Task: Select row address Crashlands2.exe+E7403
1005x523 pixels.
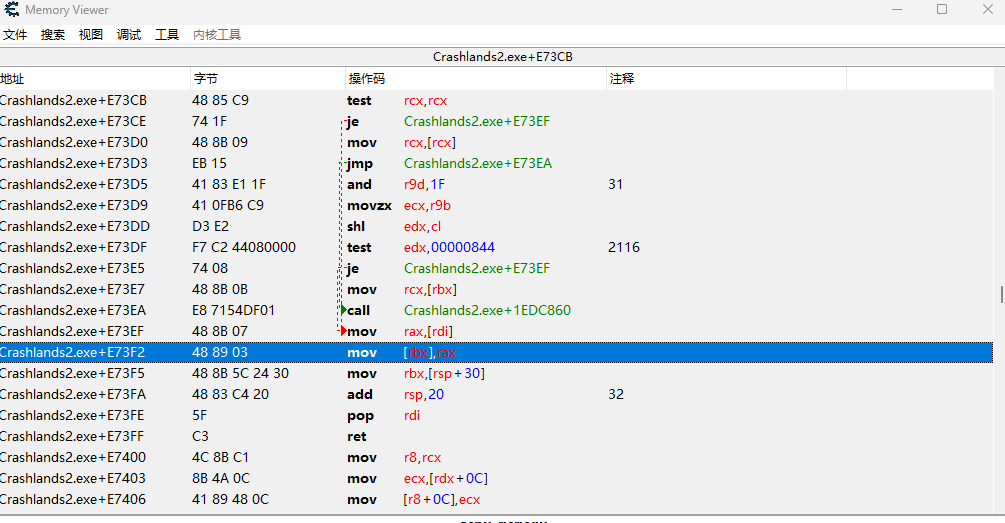Action: (73, 479)
